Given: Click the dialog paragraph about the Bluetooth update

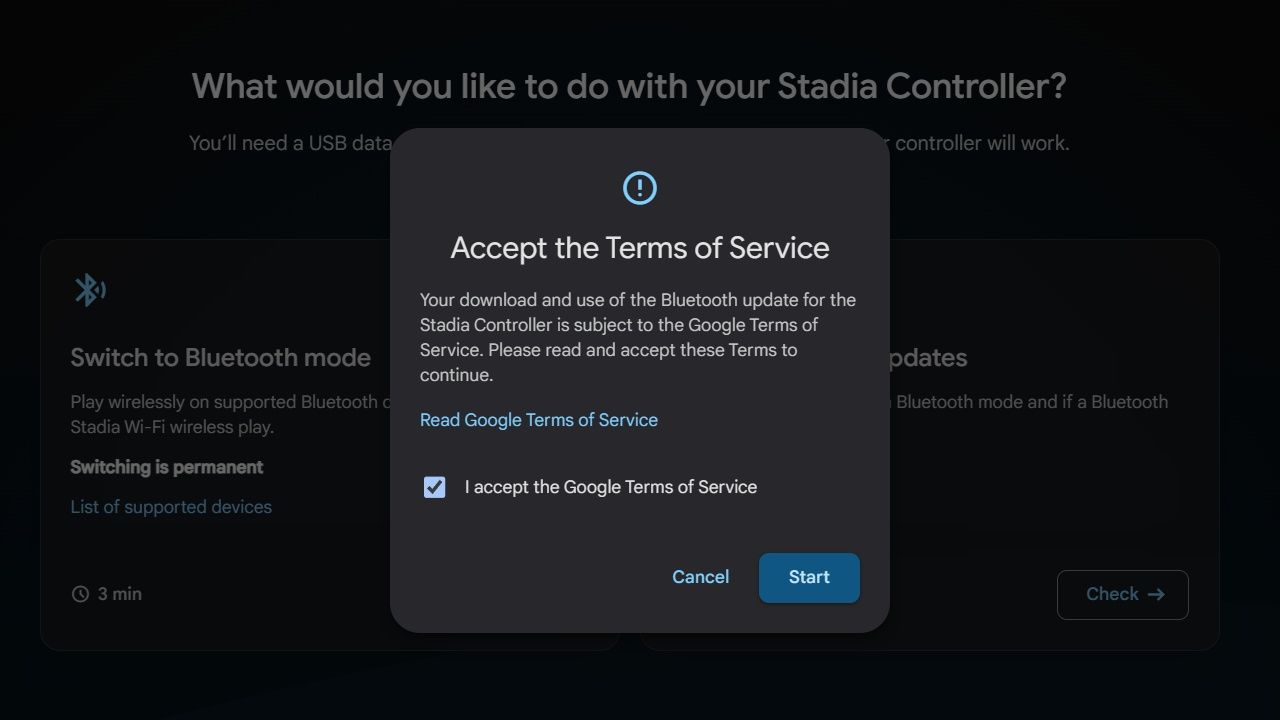Looking at the screenshot, I should (637, 337).
